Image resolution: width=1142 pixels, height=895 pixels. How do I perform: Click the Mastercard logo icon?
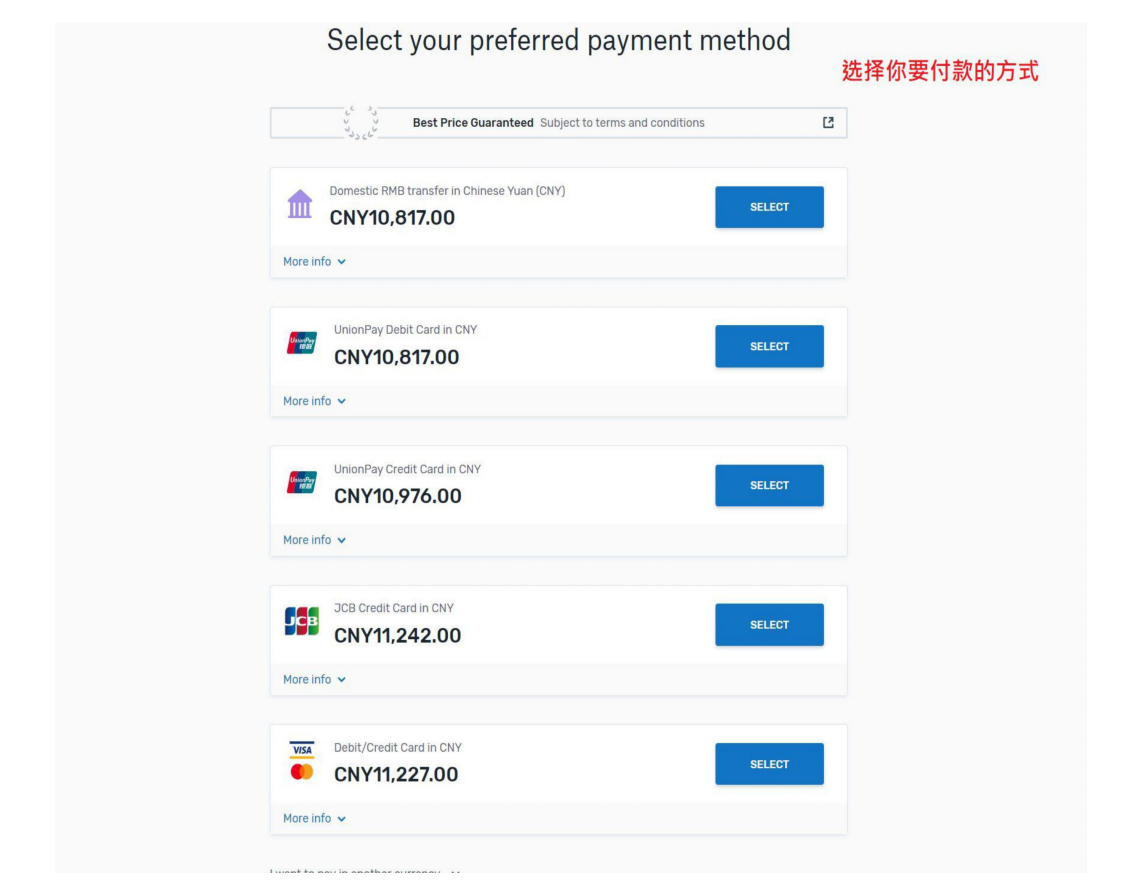(x=302, y=772)
